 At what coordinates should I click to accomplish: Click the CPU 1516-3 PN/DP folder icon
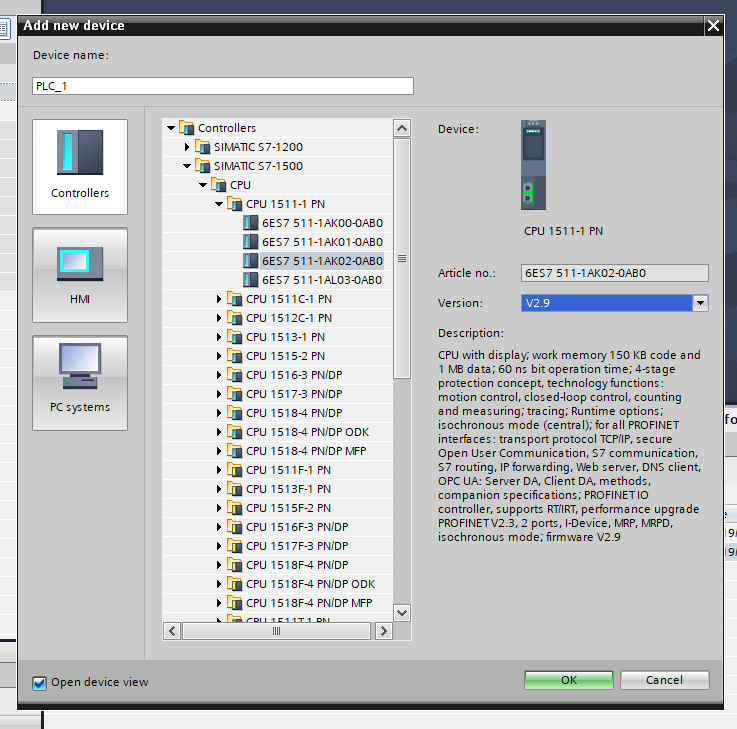[235, 375]
